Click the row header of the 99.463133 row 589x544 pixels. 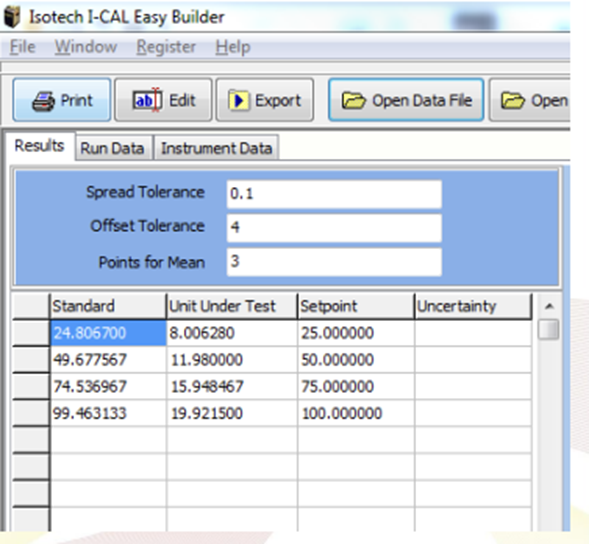(30, 413)
